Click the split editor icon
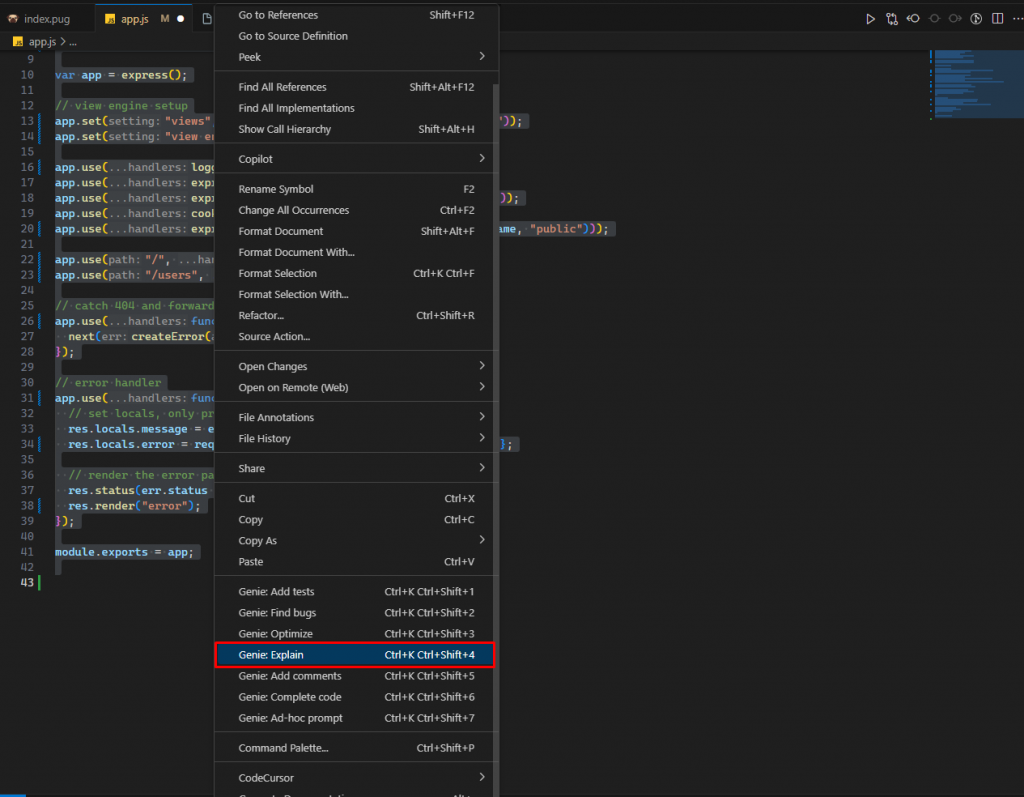Screen dimensions: 1024x797 click(997, 18)
